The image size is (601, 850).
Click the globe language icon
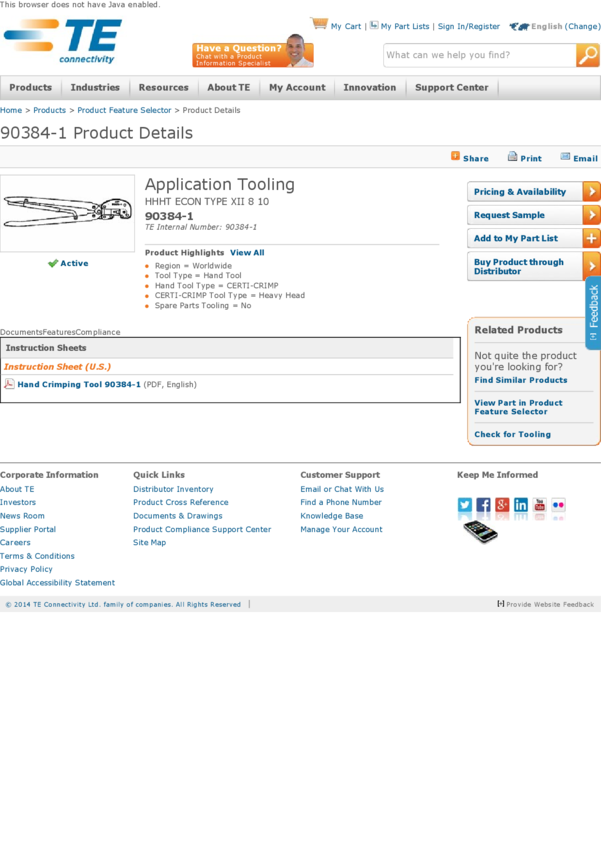tap(519, 26)
